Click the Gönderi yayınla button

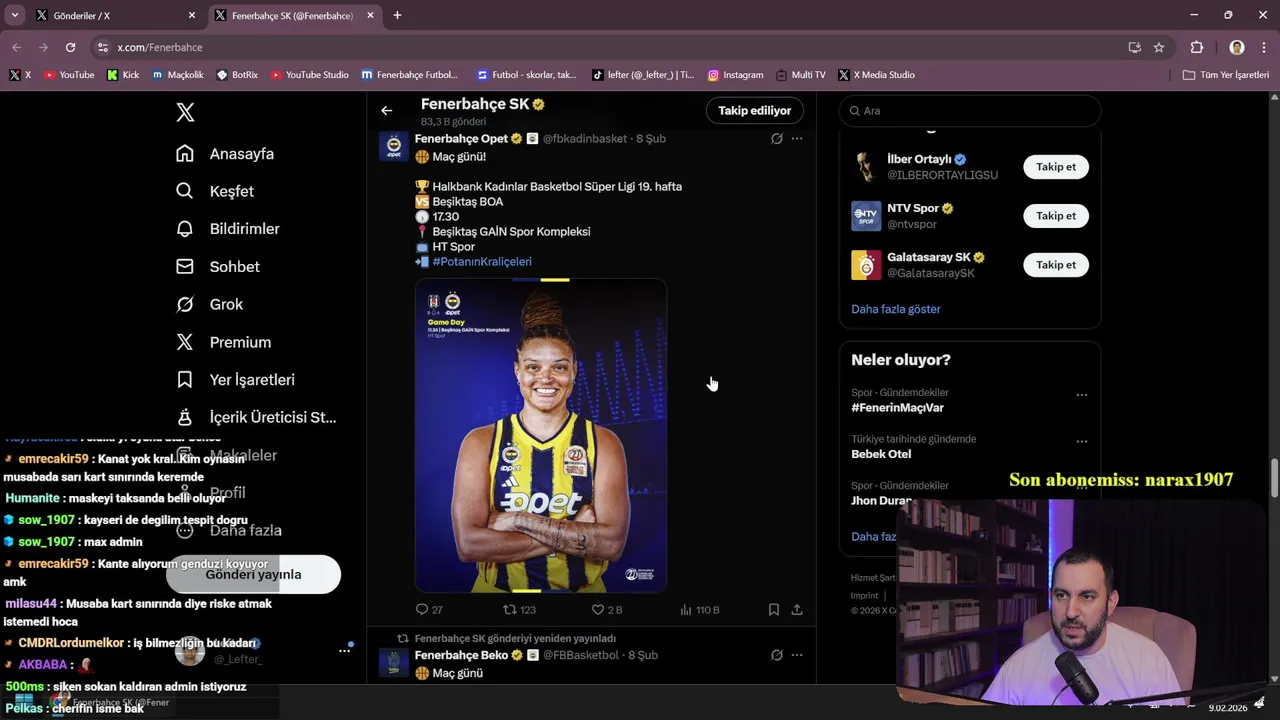click(x=253, y=575)
